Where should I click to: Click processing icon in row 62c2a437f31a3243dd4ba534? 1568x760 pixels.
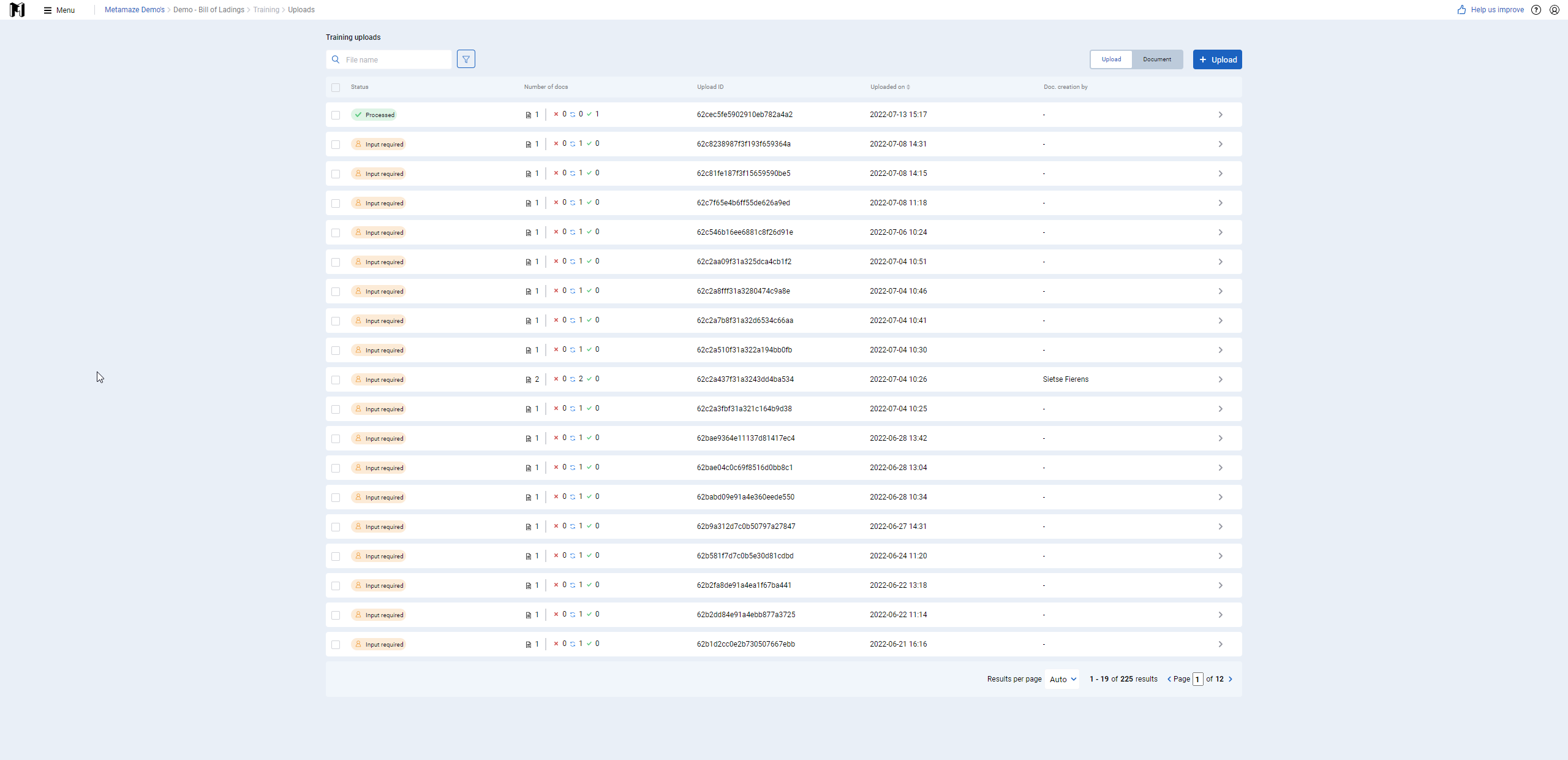pyautogui.click(x=573, y=379)
